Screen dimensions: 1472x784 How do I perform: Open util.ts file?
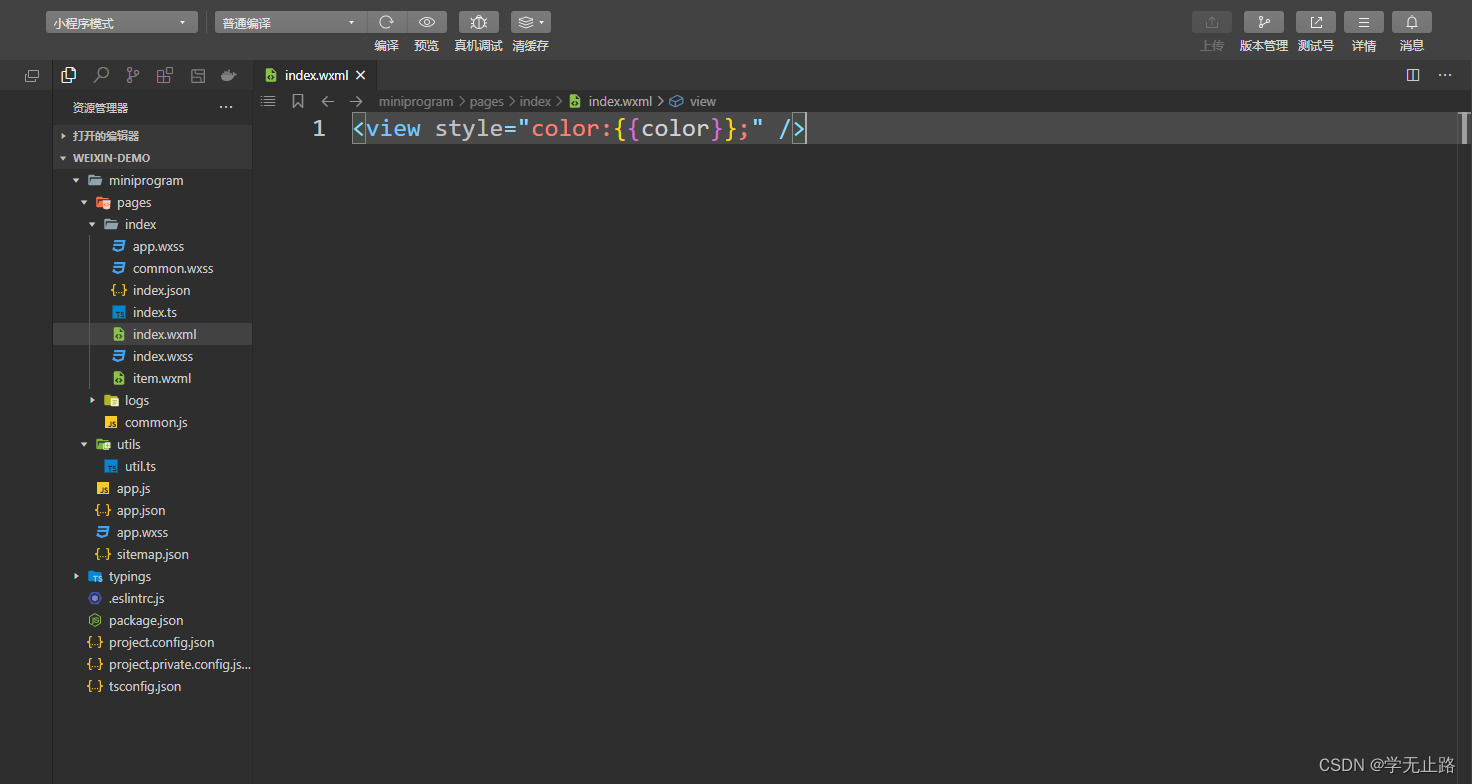[152, 467]
